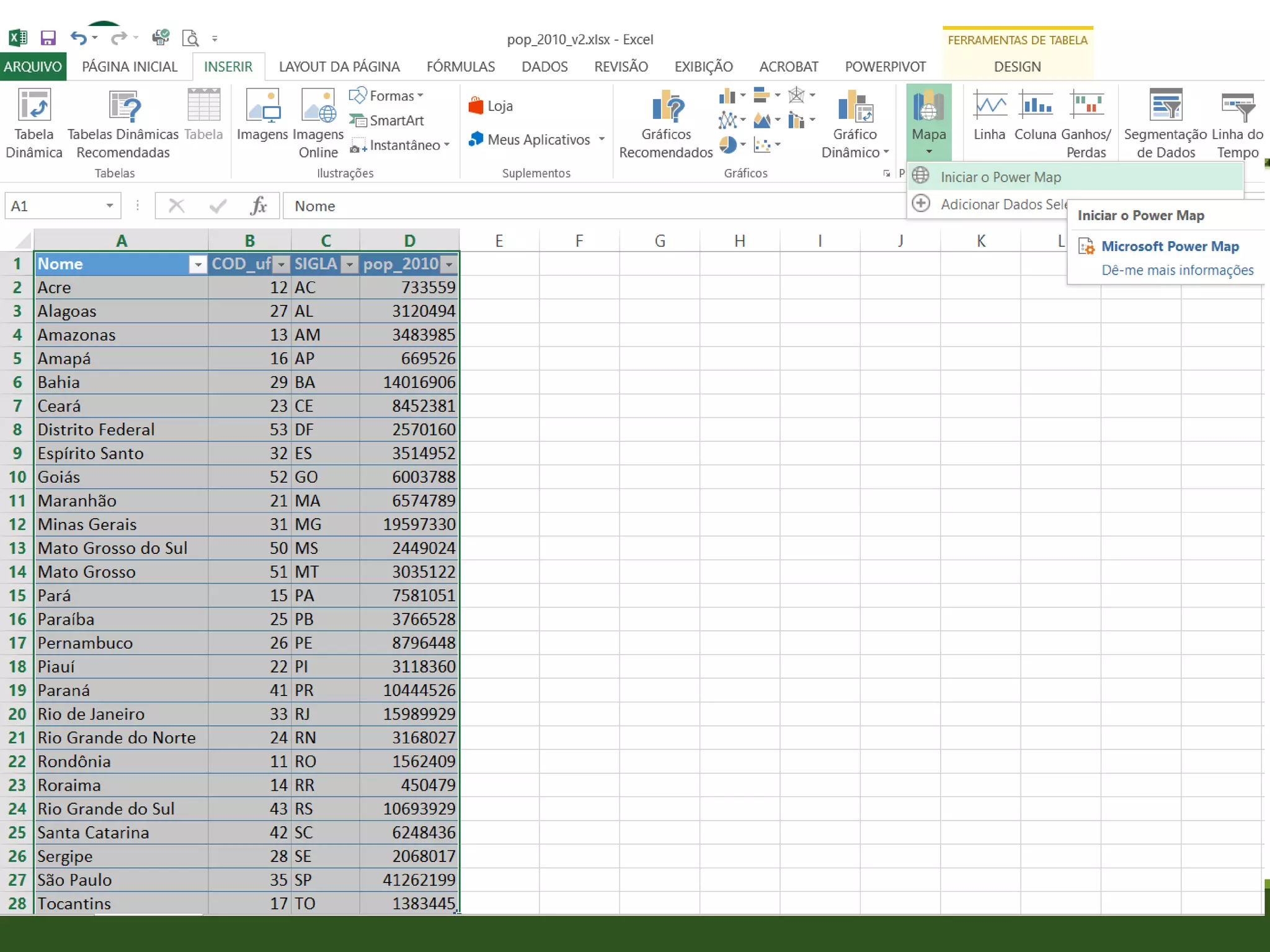Open the SIGLA column filter dropdown

click(350, 265)
